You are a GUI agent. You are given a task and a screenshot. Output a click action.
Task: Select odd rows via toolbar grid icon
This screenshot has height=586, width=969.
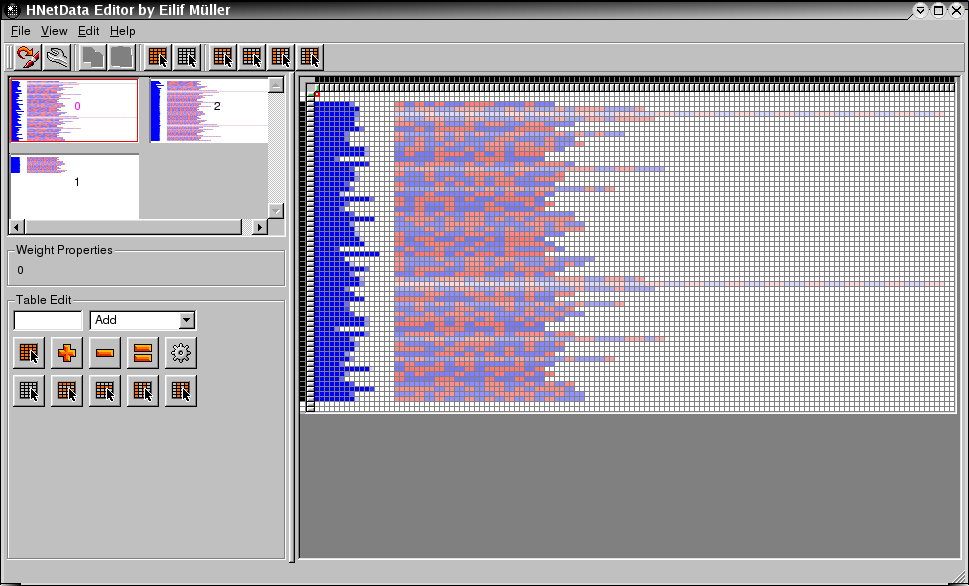pyautogui.click(x=222, y=57)
